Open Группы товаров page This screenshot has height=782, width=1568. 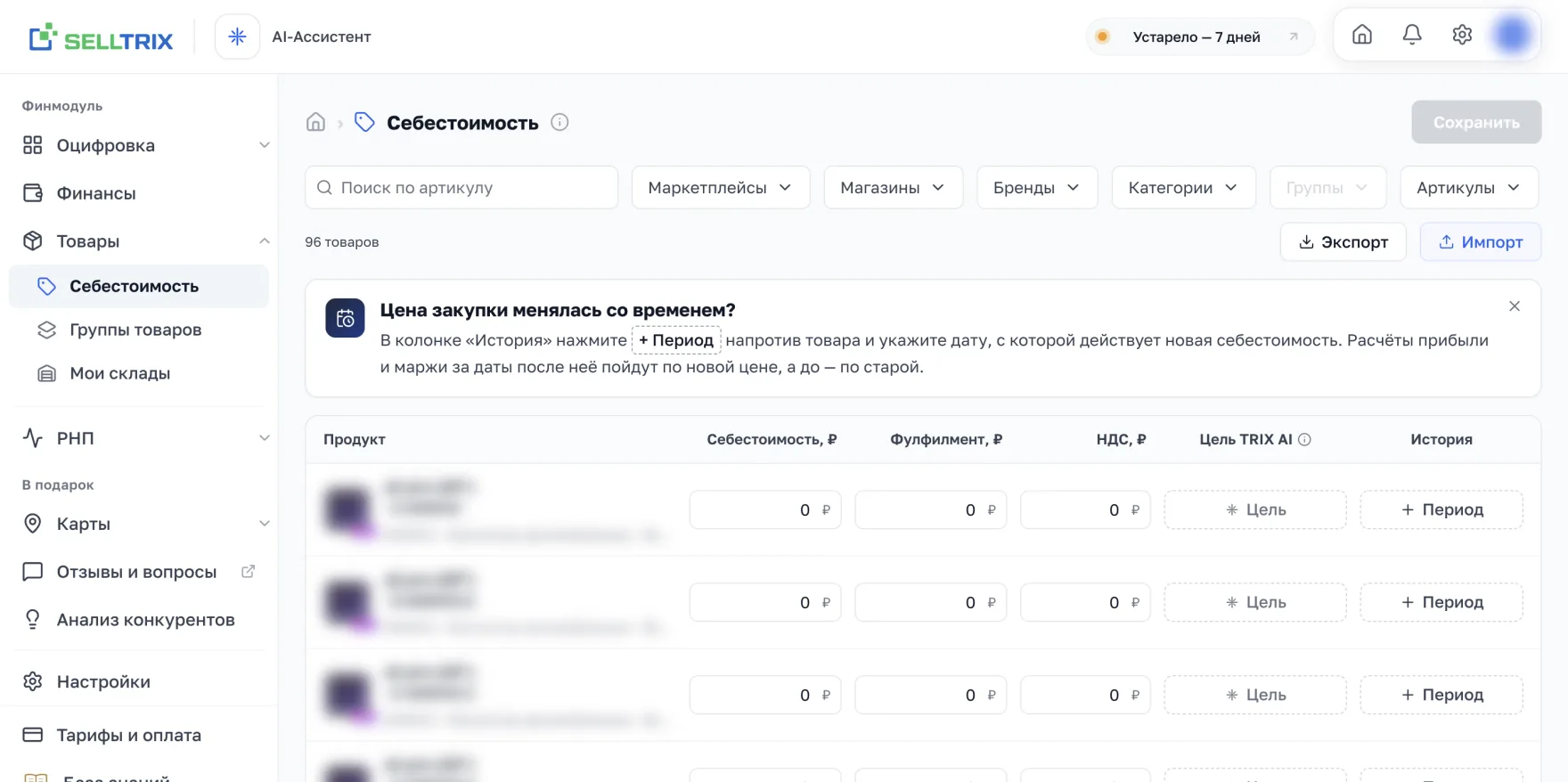click(x=139, y=330)
